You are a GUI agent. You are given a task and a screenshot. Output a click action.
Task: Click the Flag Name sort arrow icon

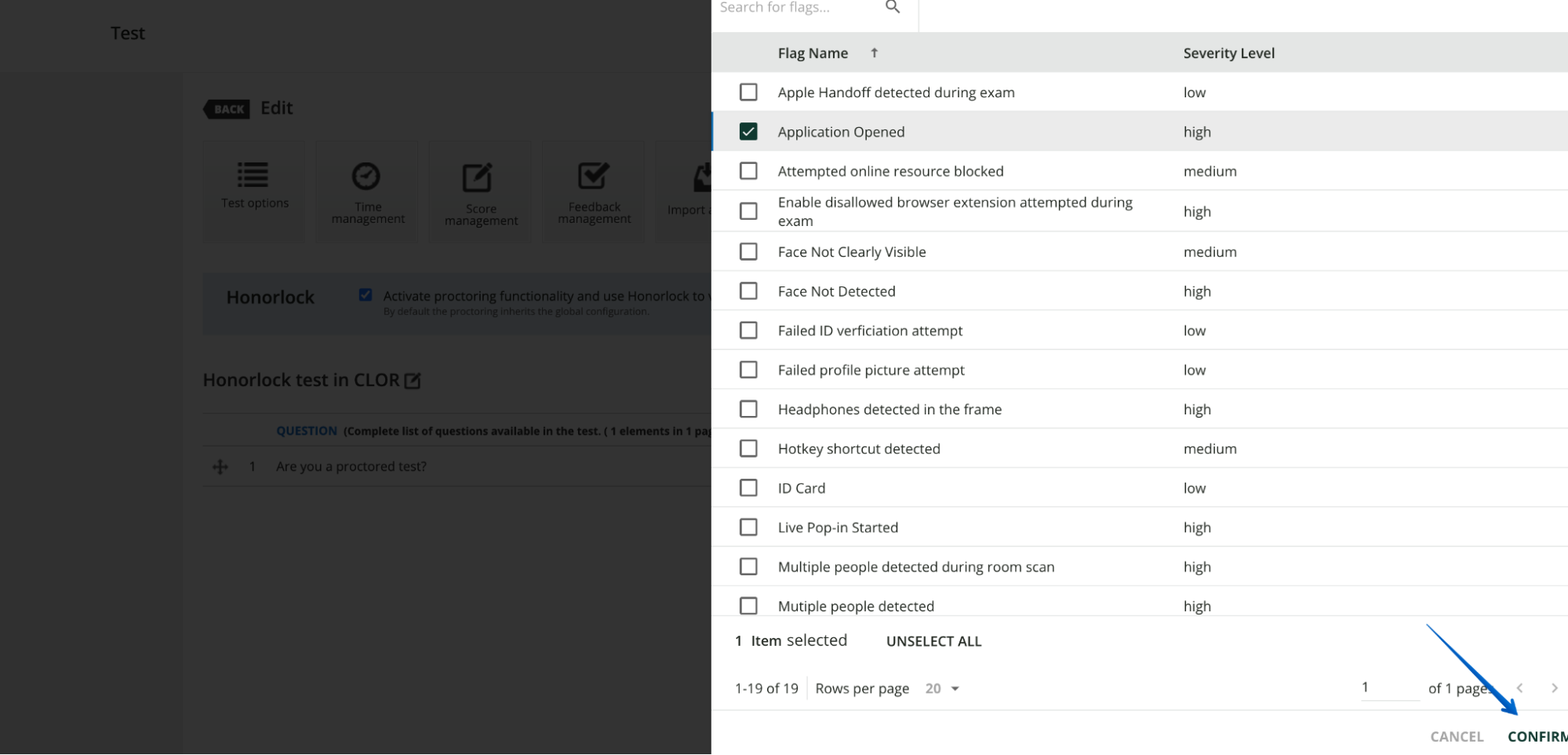874,53
